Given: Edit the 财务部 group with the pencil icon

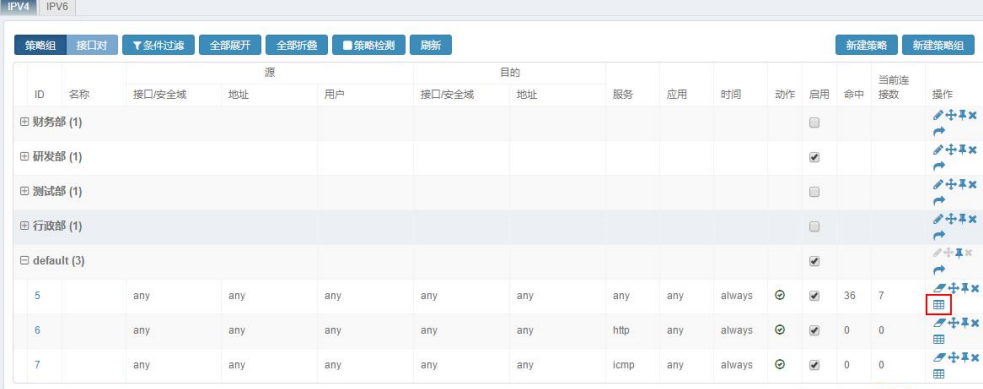Looking at the screenshot, I should (x=938, y=115).
